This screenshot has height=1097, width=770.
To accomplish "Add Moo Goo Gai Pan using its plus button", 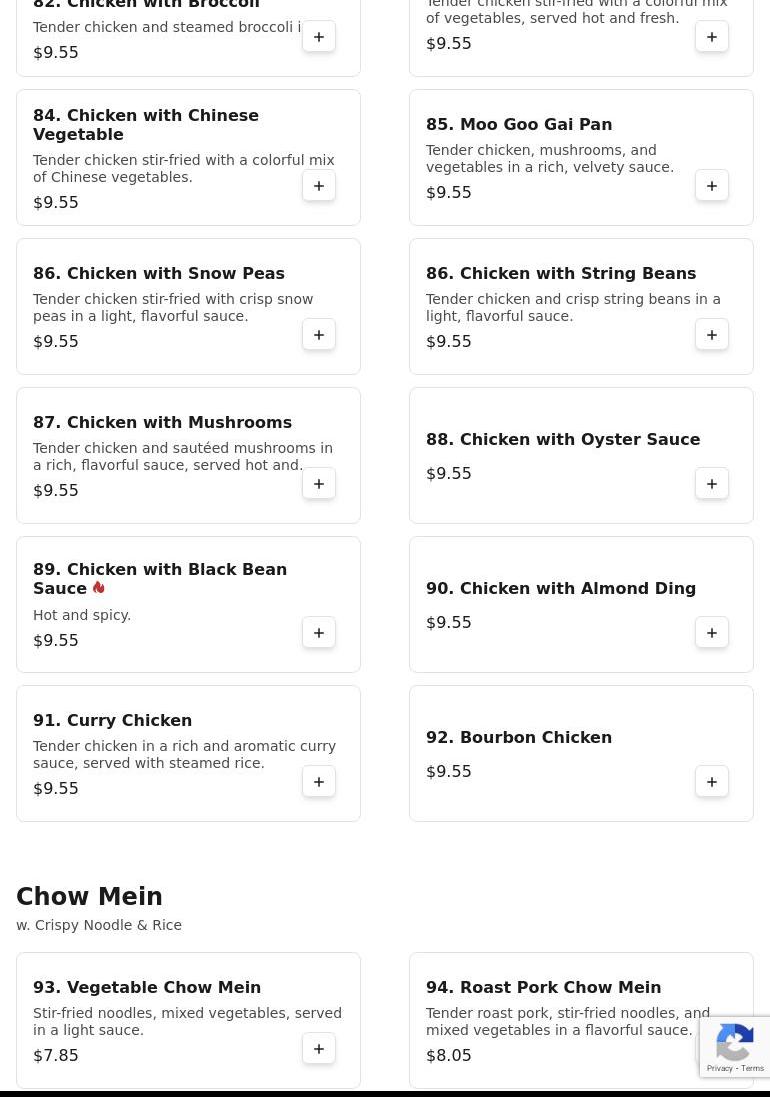I will 712,186.
